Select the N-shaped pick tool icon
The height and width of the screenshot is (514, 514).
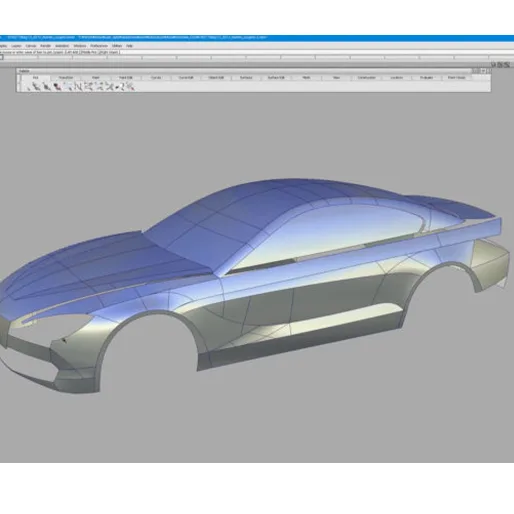[x=78, y=87]
